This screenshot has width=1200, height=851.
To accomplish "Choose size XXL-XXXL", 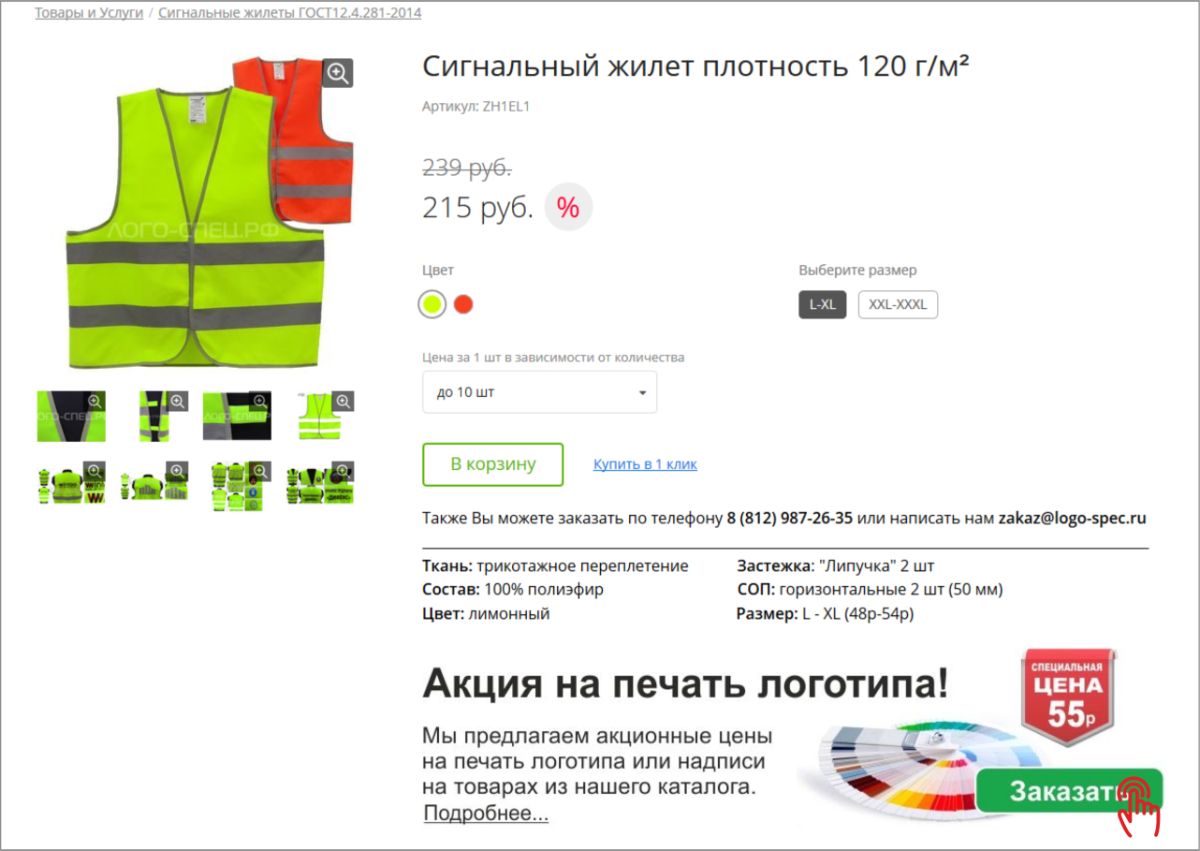I will click(898, 304).
